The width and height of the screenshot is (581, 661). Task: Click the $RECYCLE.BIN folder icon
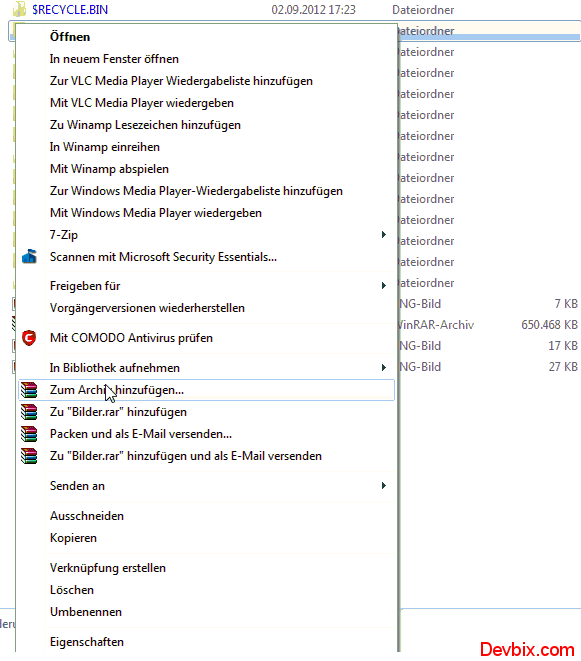coord(19,9)
